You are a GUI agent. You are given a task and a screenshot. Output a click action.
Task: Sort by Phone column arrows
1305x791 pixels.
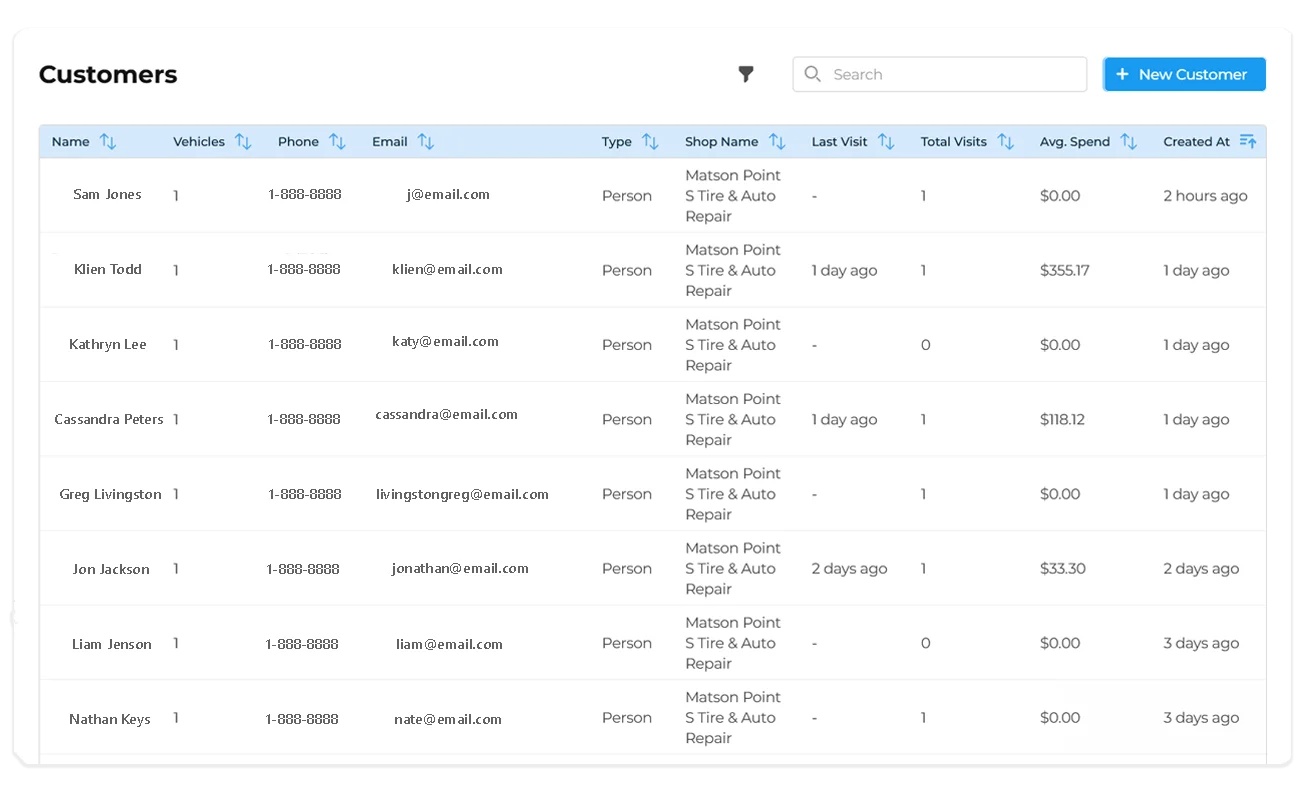tap(337, 142)
